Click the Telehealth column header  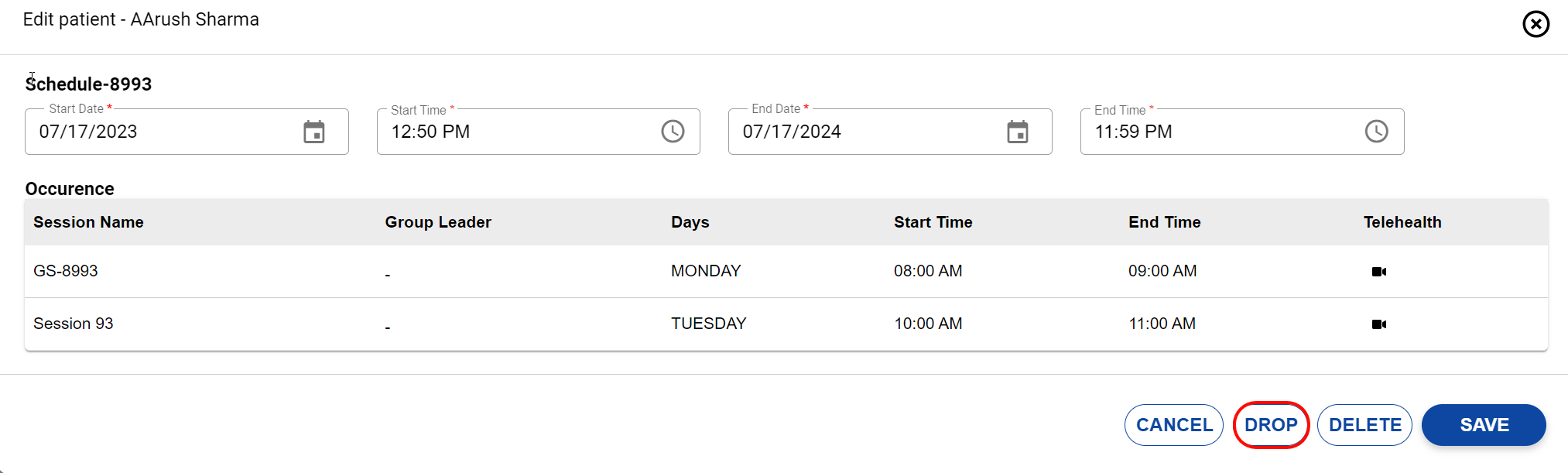(x=1402, y=222)
